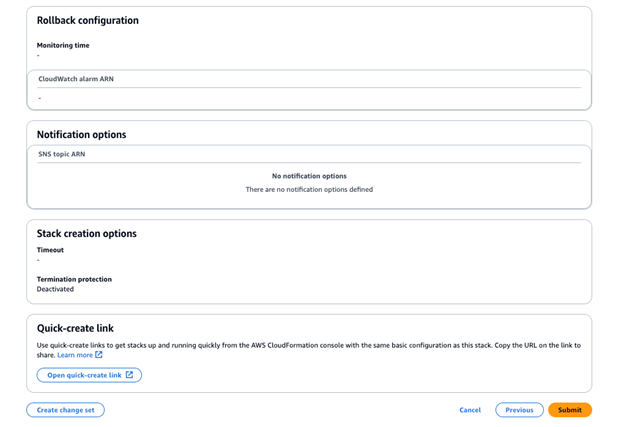Submit the stack for creation

pyautogui.click(x=570, y=410)
